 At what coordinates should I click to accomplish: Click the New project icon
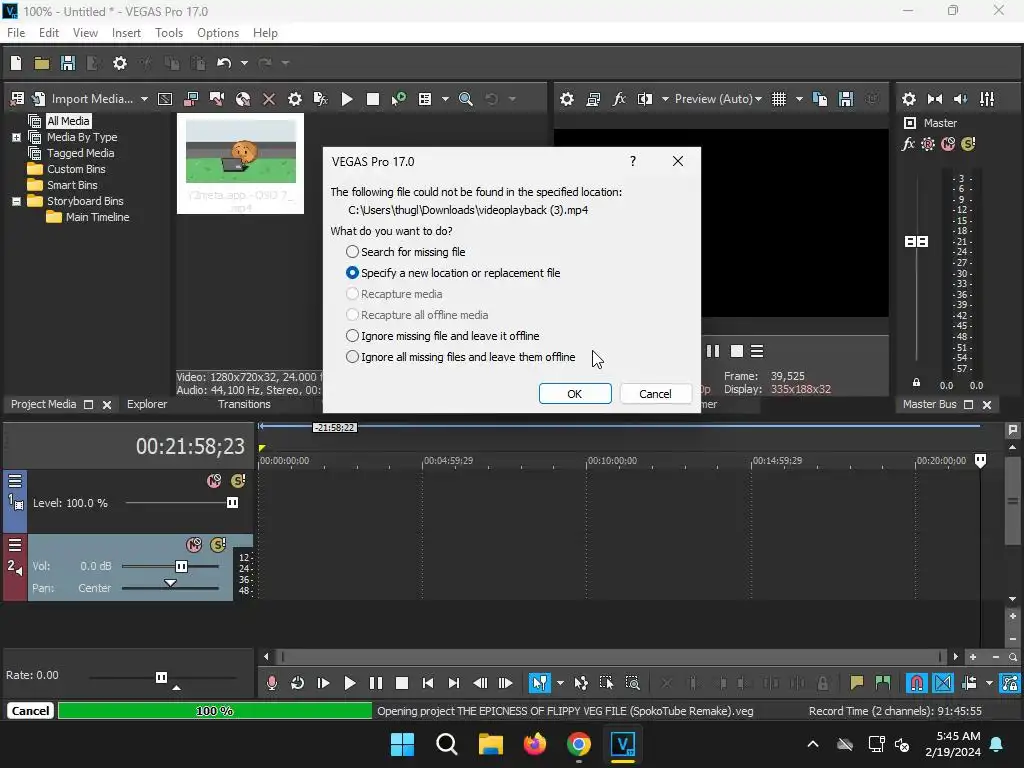(16, 63)
